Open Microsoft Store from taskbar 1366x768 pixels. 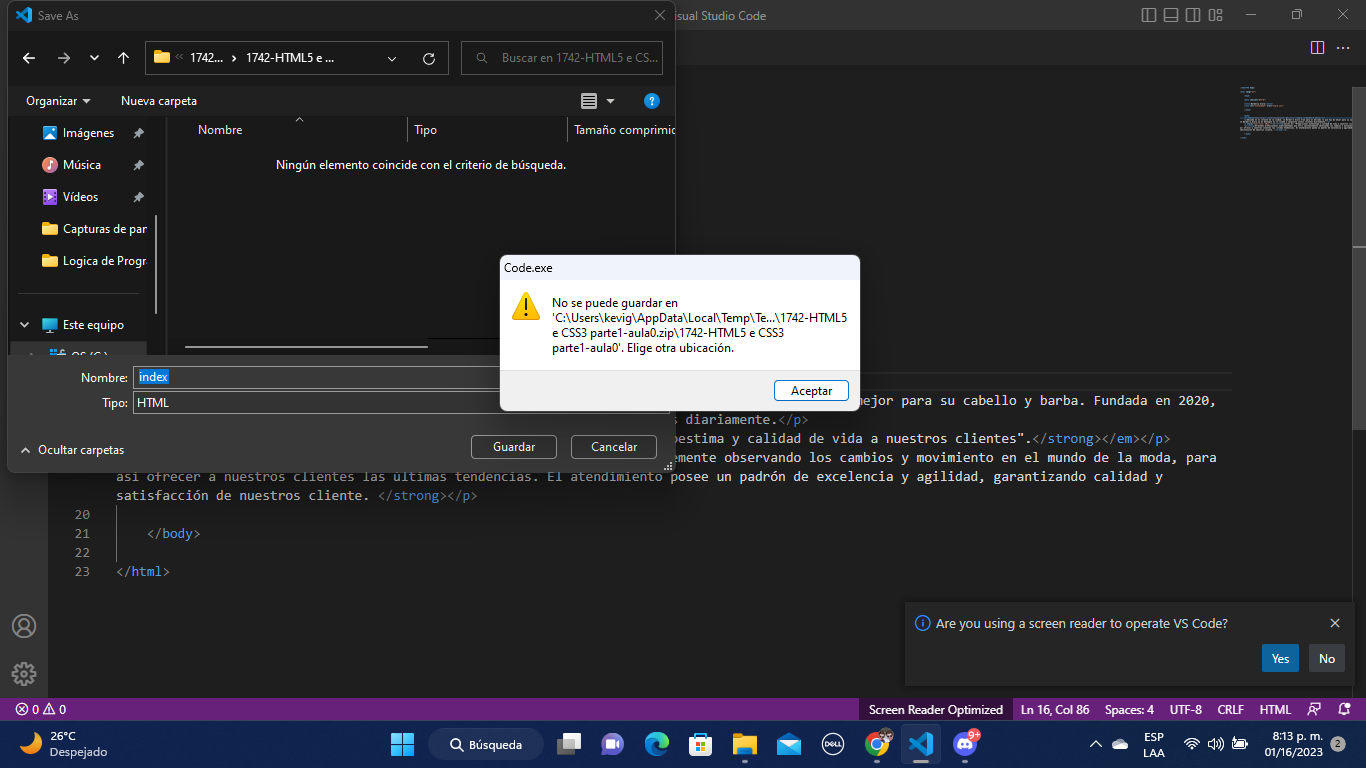click(x=700, y=744)
